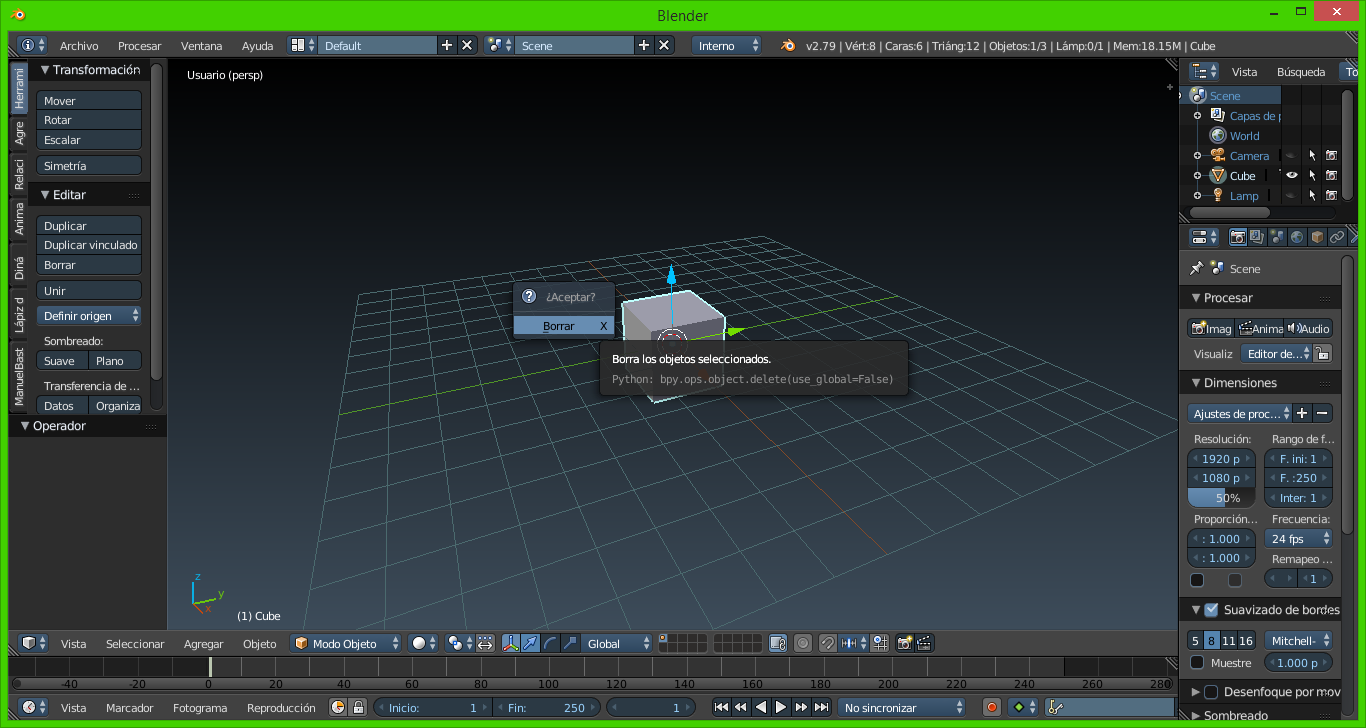Toggle the 3D manipulator axes icon
Viewport: 1366px width, 728px height.
coord(510,644)
